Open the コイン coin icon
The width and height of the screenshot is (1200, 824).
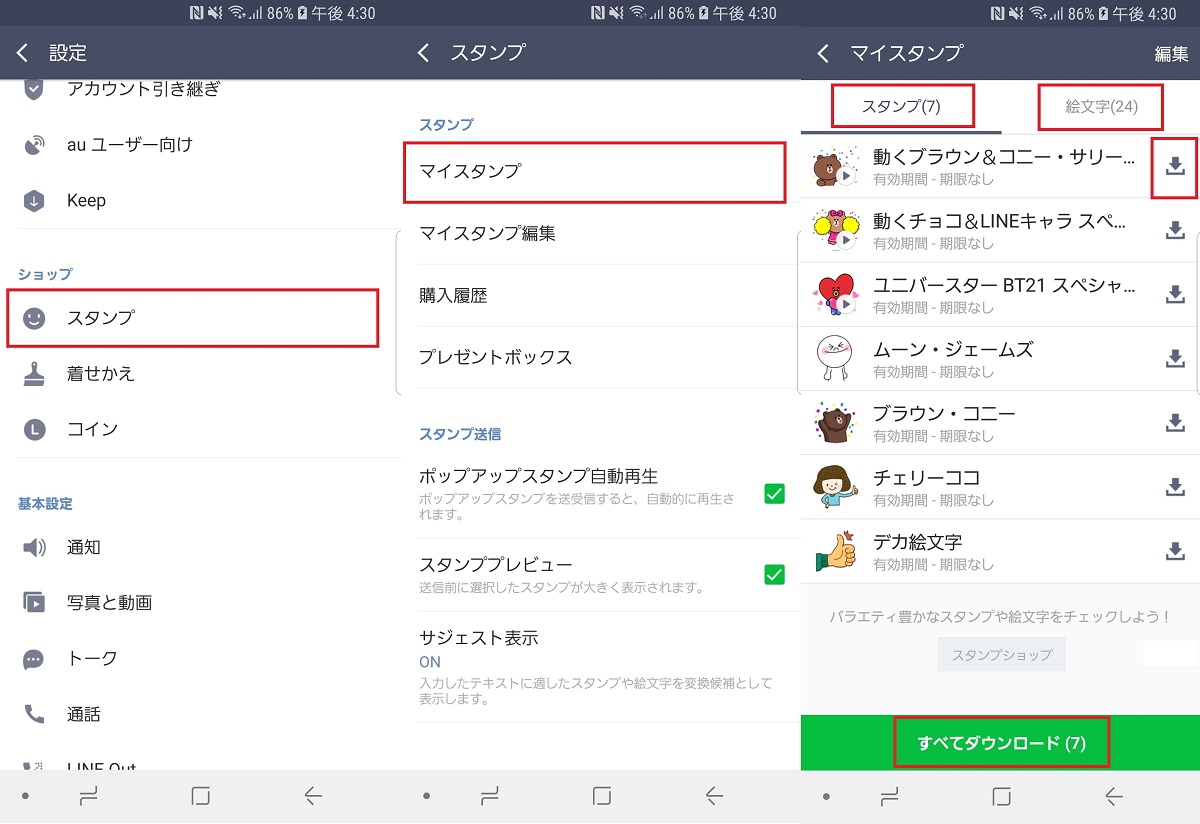tap(34, 429)
